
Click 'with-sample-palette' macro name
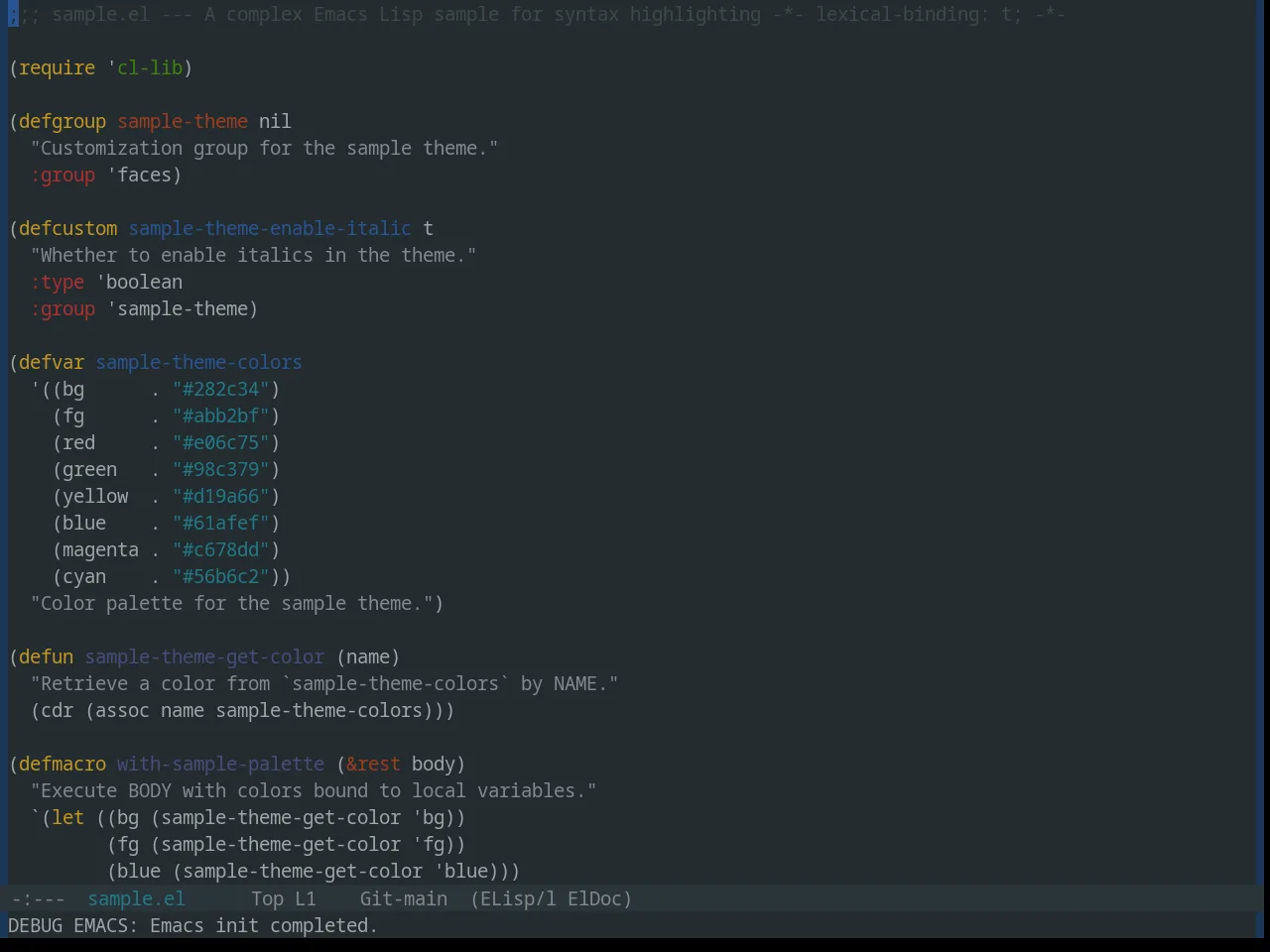[x=220, y=764]
